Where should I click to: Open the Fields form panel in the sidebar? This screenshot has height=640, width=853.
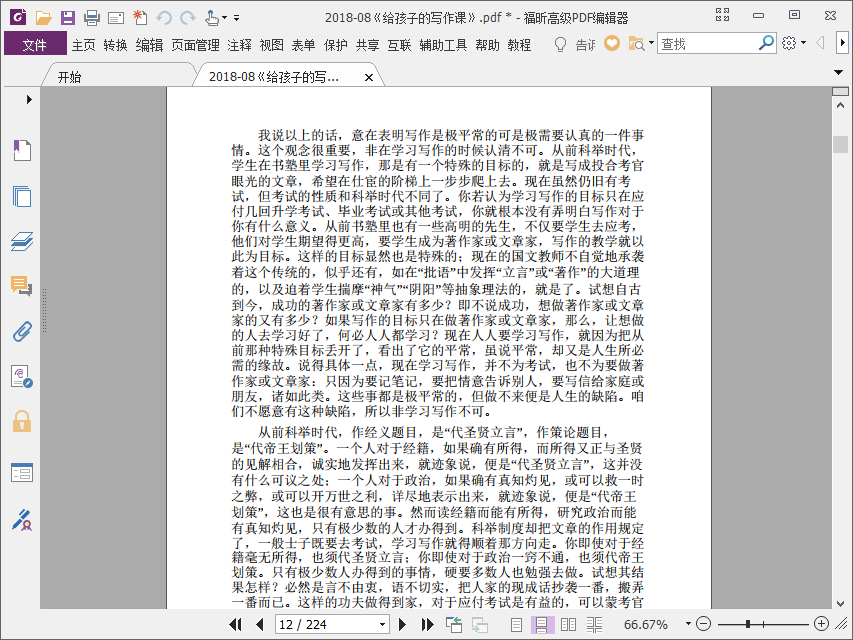[22, 472]
